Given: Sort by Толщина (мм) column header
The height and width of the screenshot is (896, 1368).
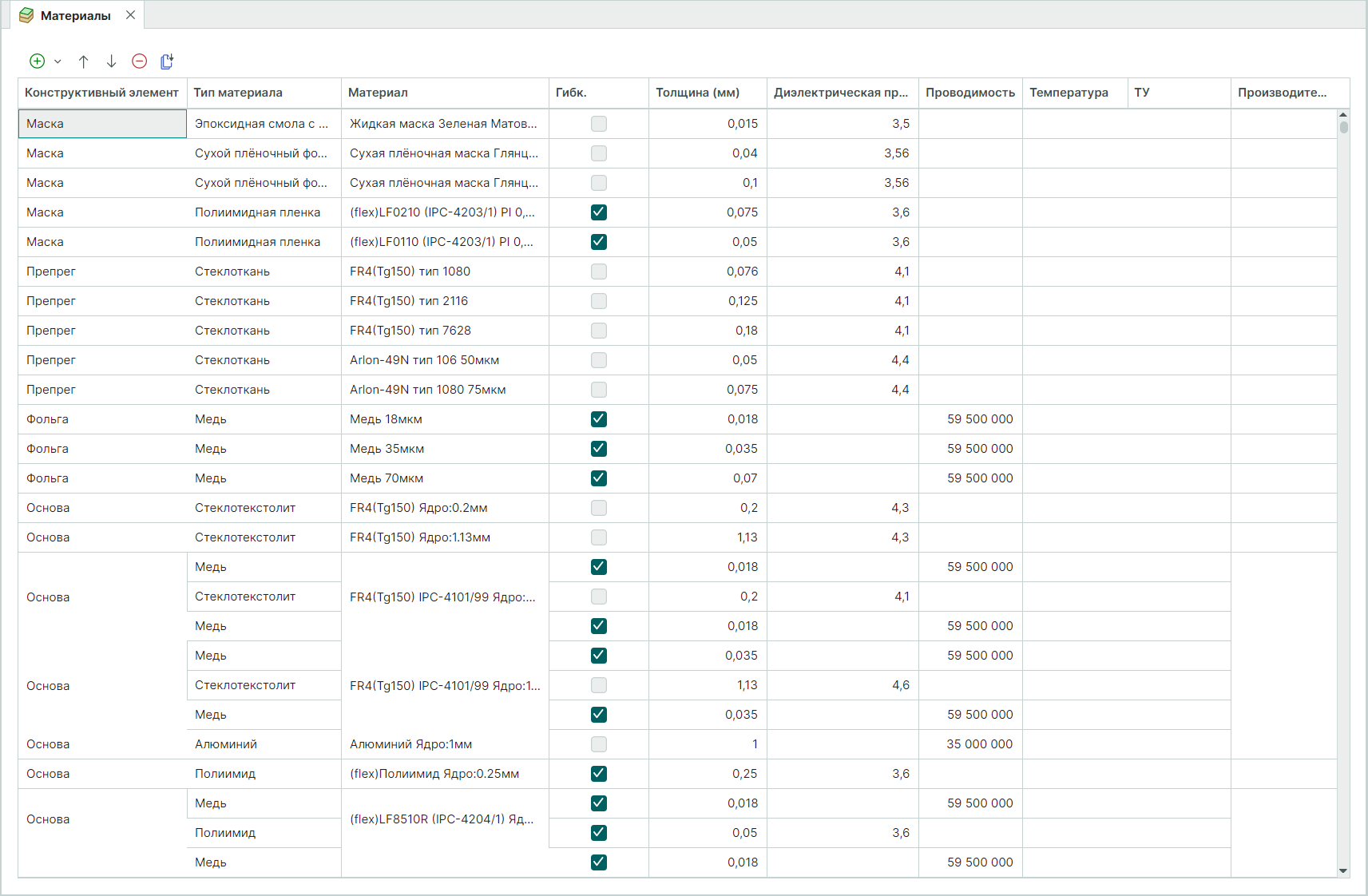Looking at the screenshot, I should [x=697, y=93].
